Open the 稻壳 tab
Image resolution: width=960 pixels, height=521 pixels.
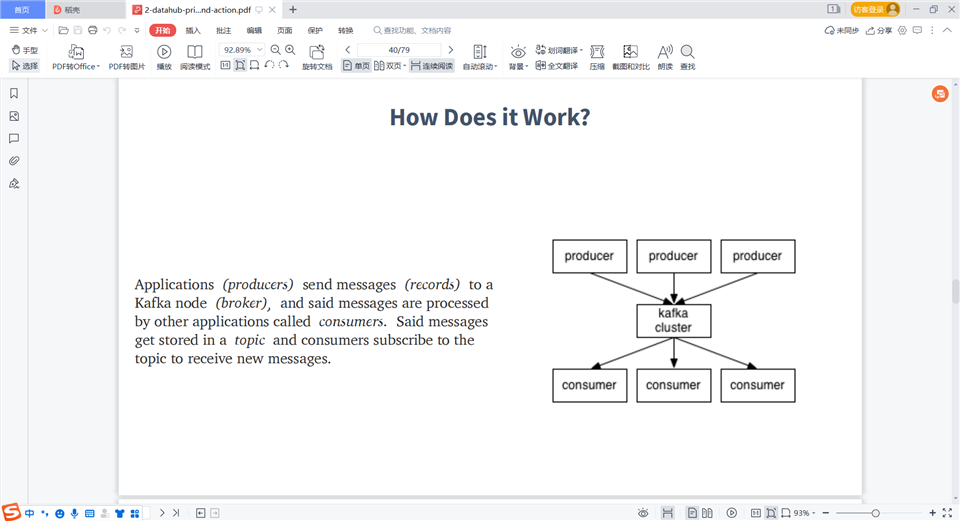point(86,9)
